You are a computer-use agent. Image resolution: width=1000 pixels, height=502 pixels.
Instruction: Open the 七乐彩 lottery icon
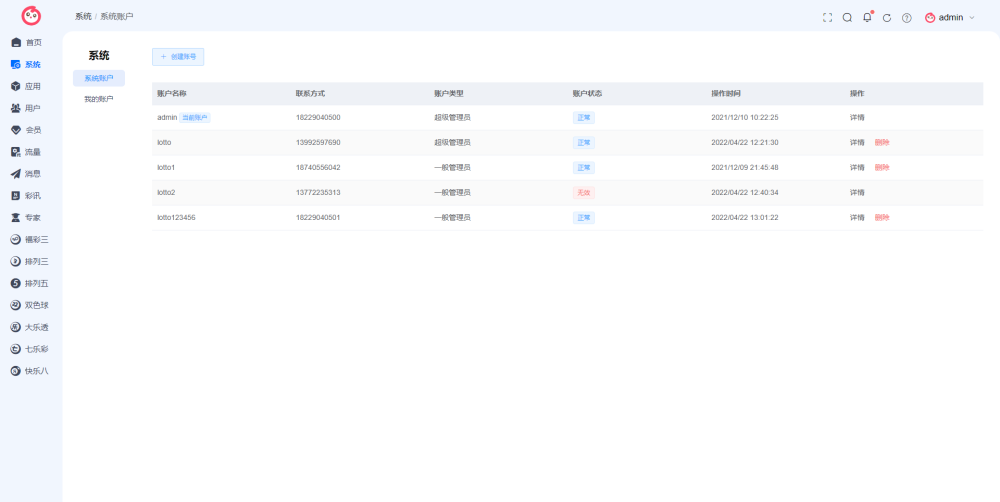click(16, 349)
